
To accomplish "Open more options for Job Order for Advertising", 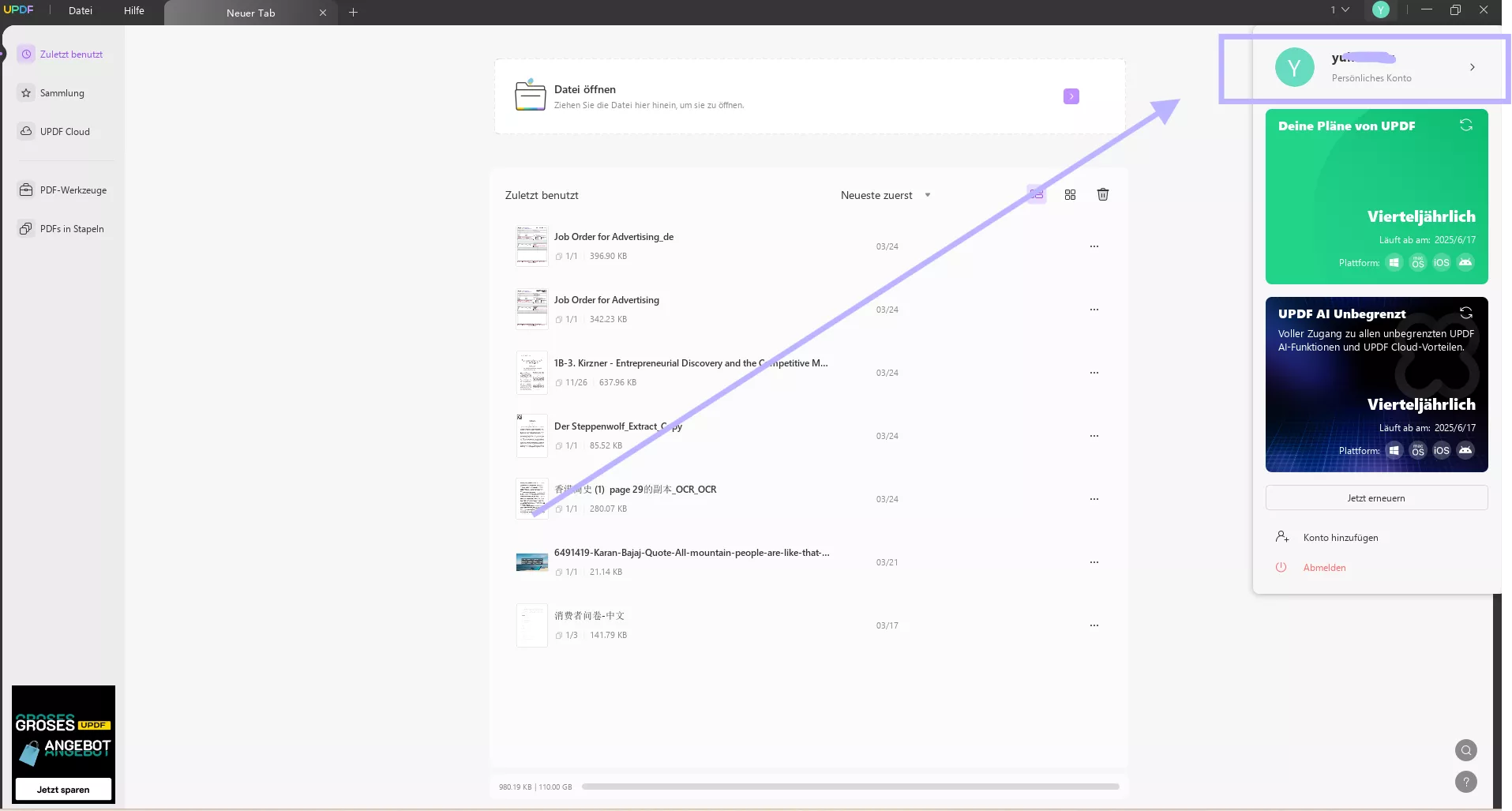I will click(1094, 310).
